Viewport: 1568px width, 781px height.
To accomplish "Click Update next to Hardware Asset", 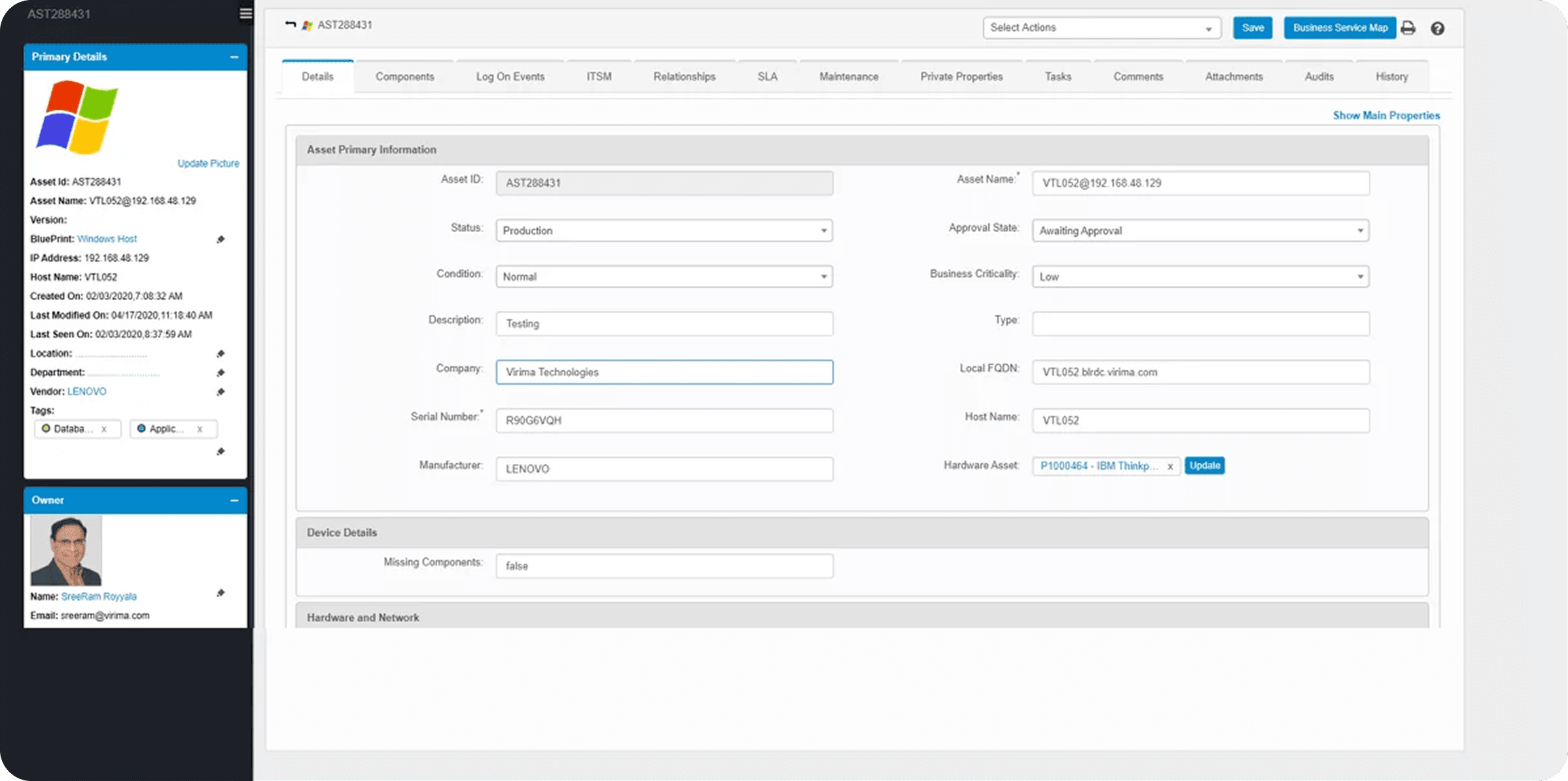I will click(x=1205, y=466).
